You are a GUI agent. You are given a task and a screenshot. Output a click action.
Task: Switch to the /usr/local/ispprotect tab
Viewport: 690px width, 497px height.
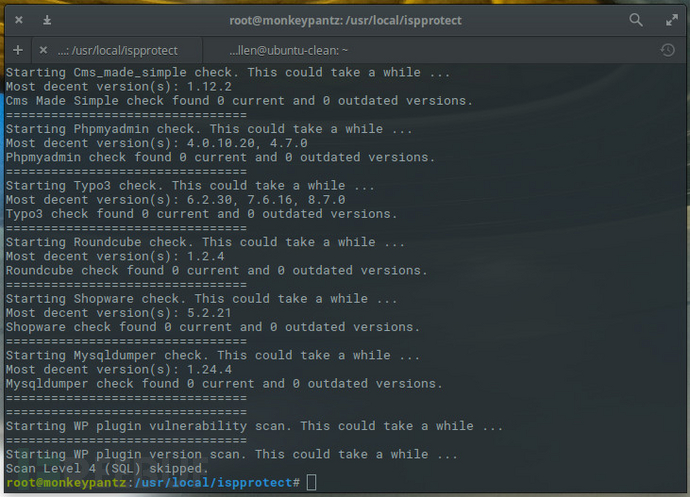click(117, 51)
